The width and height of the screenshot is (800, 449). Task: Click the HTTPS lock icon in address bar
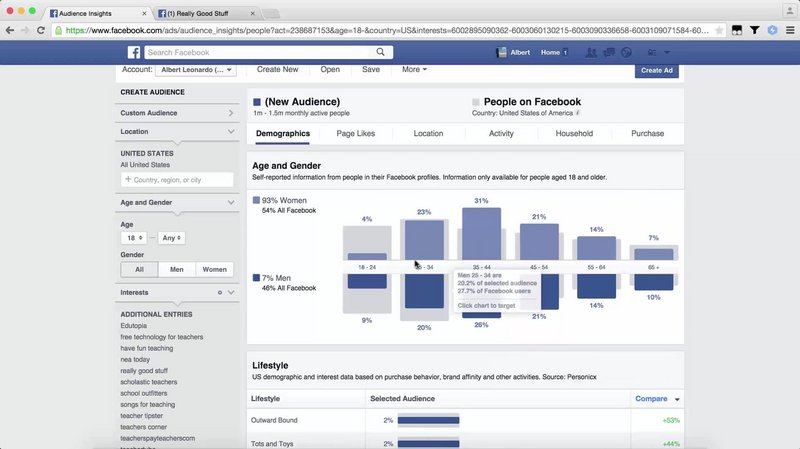59,31
